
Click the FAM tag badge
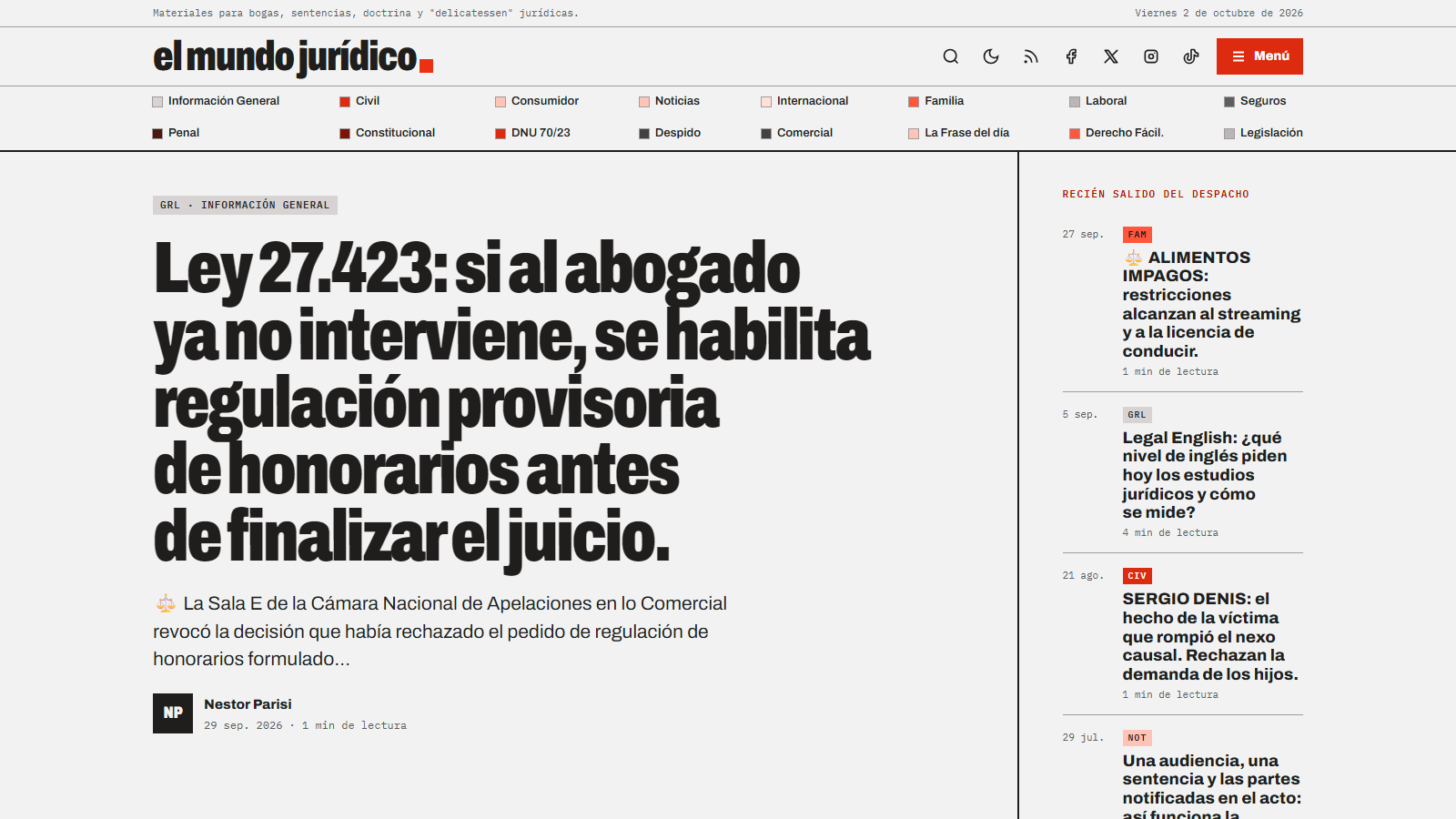point(1137,235)
